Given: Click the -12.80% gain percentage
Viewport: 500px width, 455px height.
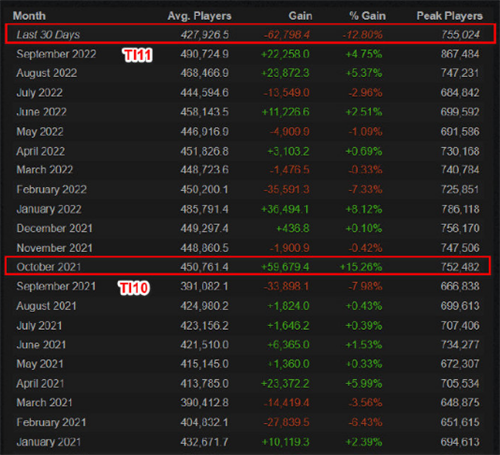Looking at the screenshot, I should point(363,34).
